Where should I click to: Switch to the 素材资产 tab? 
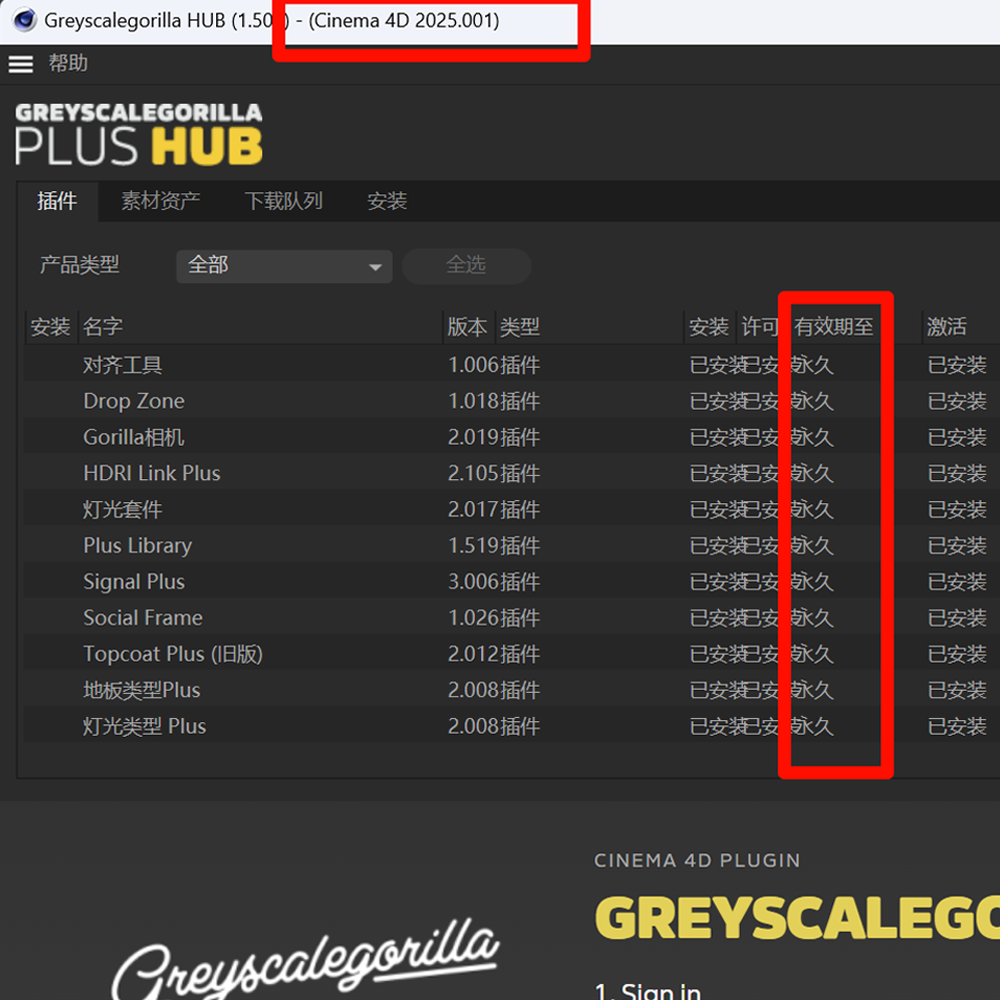161,201
